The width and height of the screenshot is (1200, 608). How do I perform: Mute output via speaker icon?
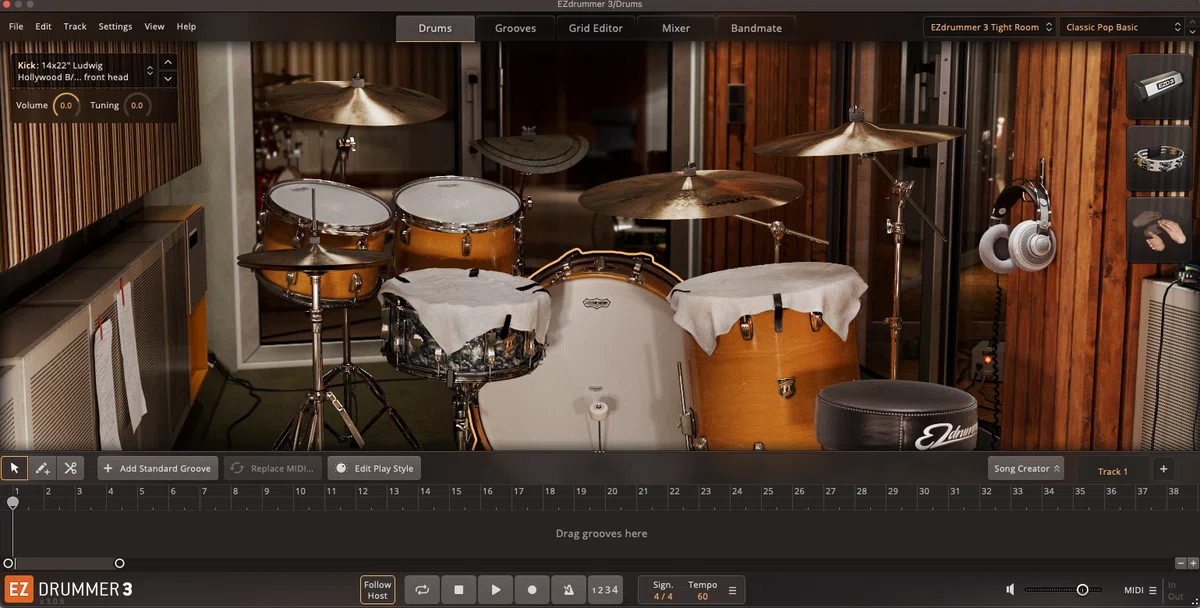pyautogui.click(x=1011, y=590)
